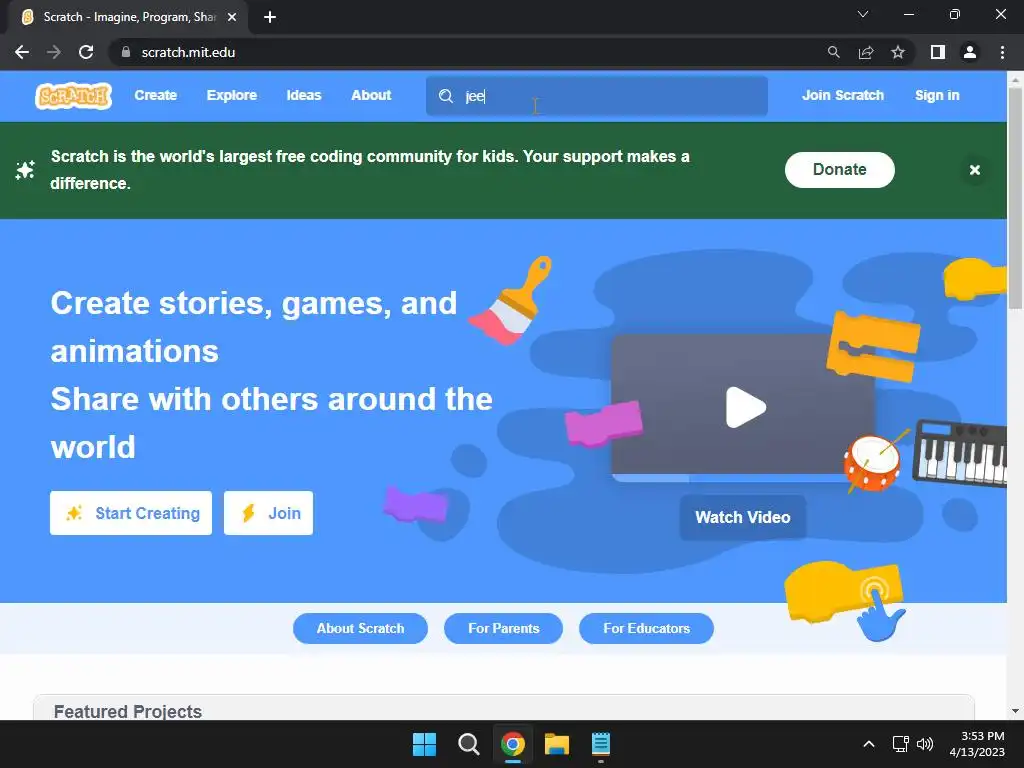Image resolution: width=1024 pixels, height=768 pixels.
Task: Click the page vertical scrollbar thumb
Action: coord(1015,198)
